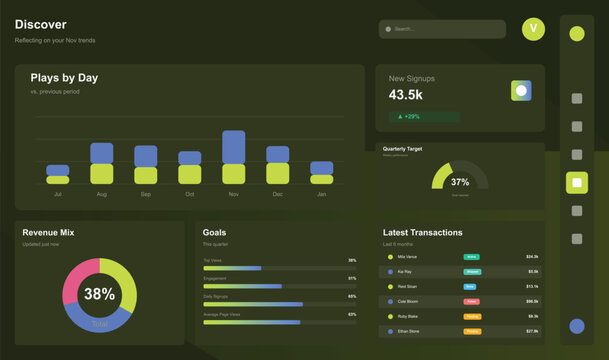Screen dimensions: 609x360
Task: Click the 37% Quarterly Target gauge
Action: 460,176
